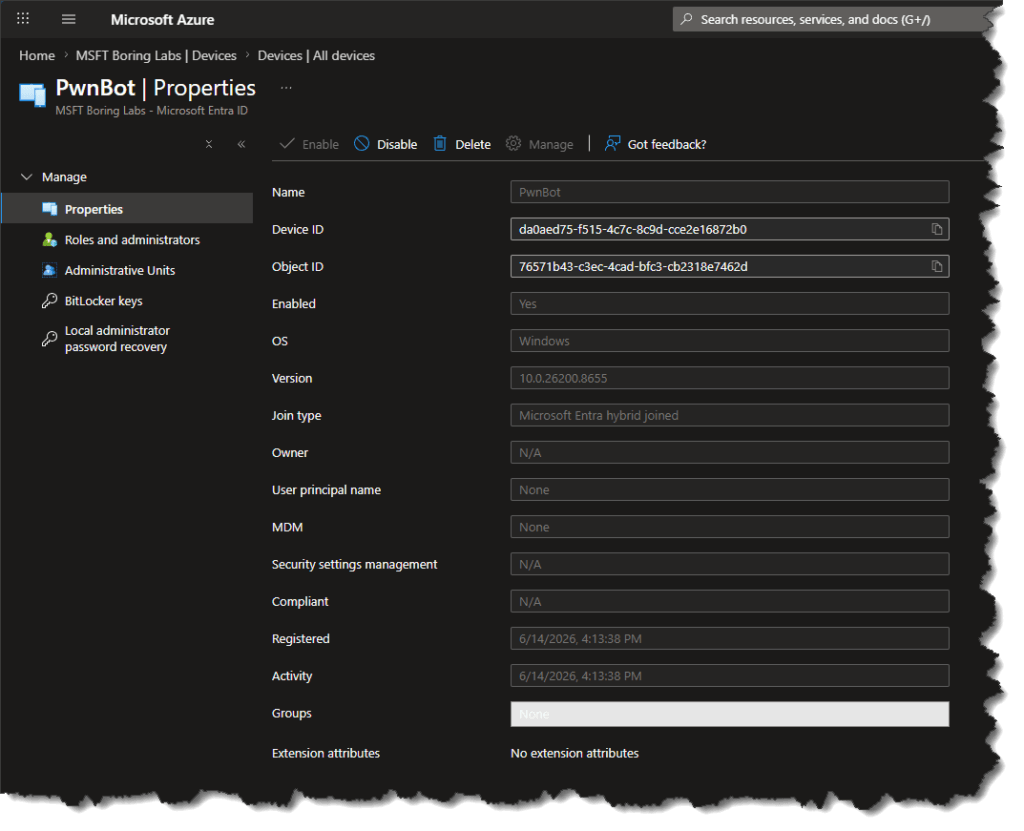Viewport: 1024px width, 831px height.
Task: Click the Join type field
Action: coord(729,416)
